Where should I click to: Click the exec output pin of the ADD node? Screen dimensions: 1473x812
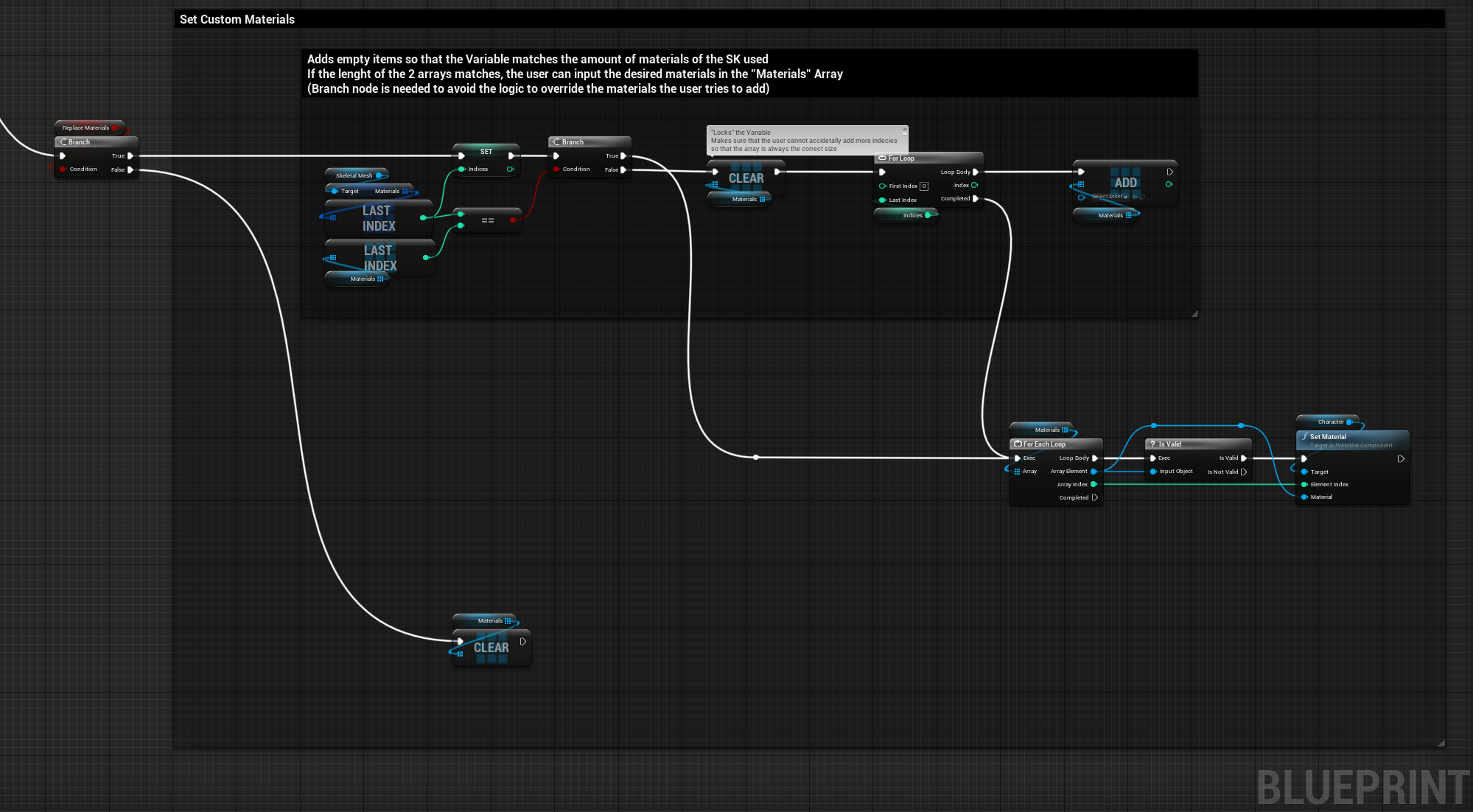tap(1169, 172)
